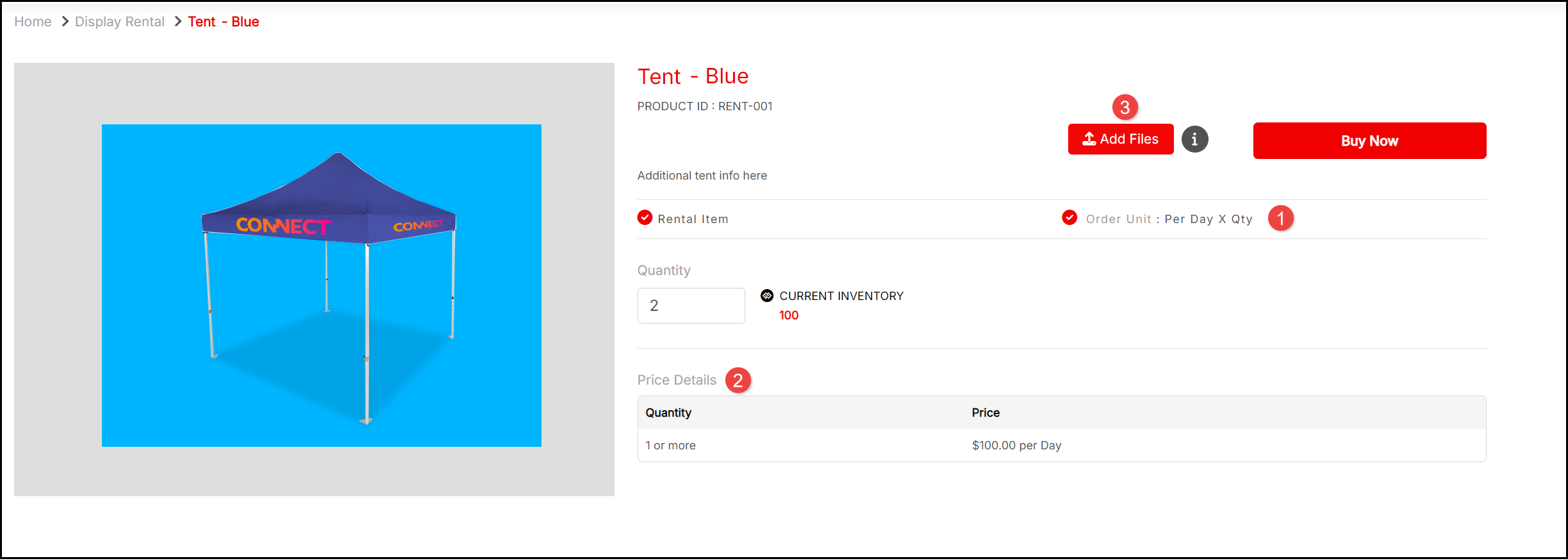Click the red annotation badge numbered 1
Image resolution: width=1568 pixels, height=559 pixels.
(1280, 219)
